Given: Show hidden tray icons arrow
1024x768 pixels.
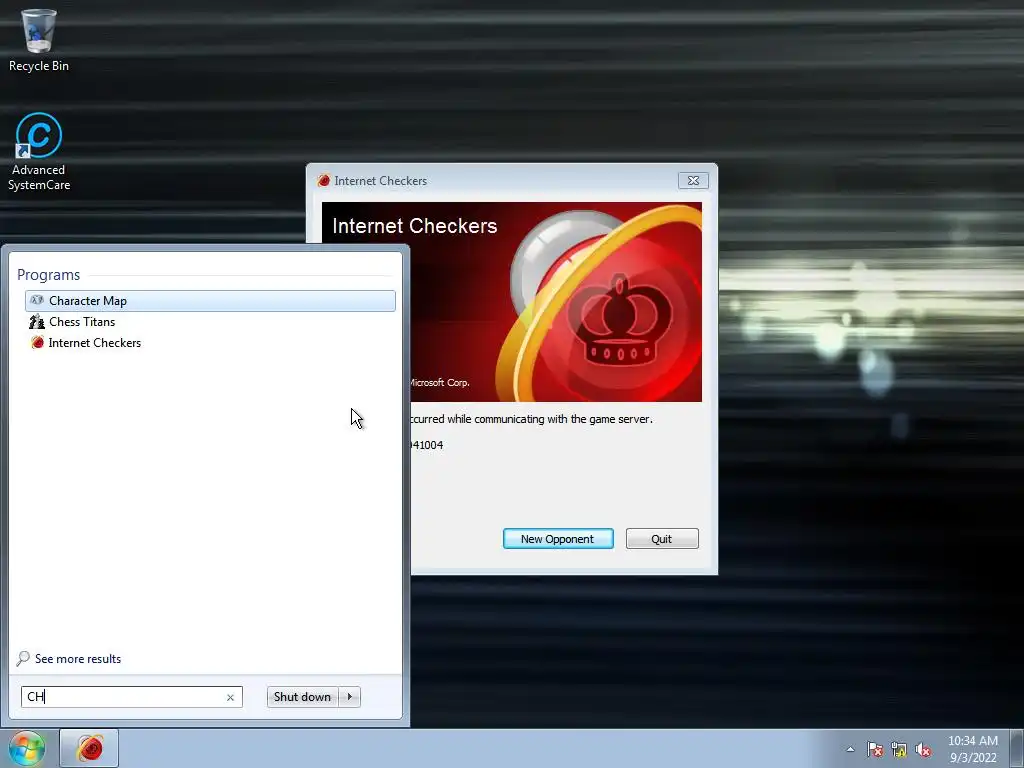Looking at the screenshot, I should 850,749.
